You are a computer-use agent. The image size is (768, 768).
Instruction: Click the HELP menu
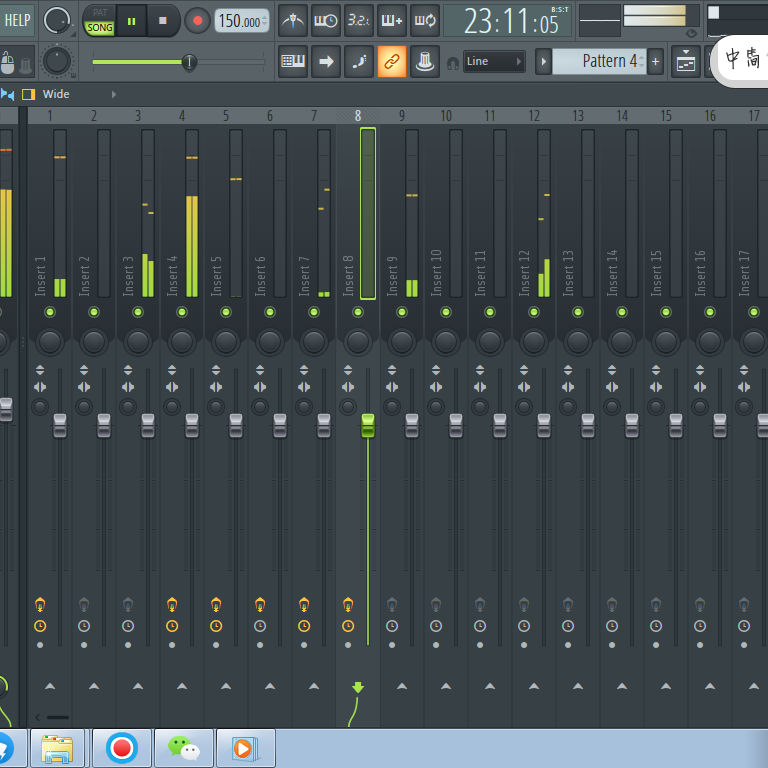[17, 21]
